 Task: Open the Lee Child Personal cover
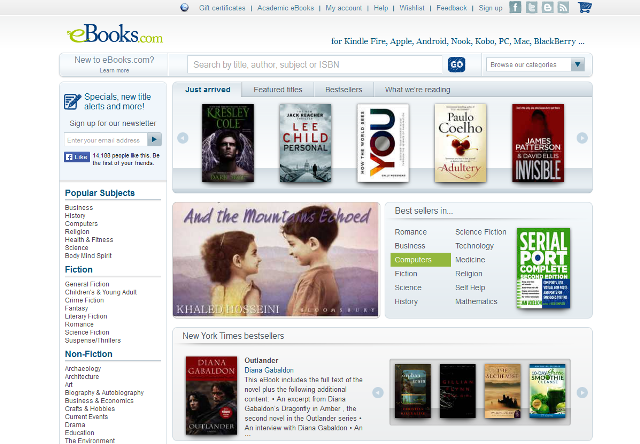click(x=305, y=143)
